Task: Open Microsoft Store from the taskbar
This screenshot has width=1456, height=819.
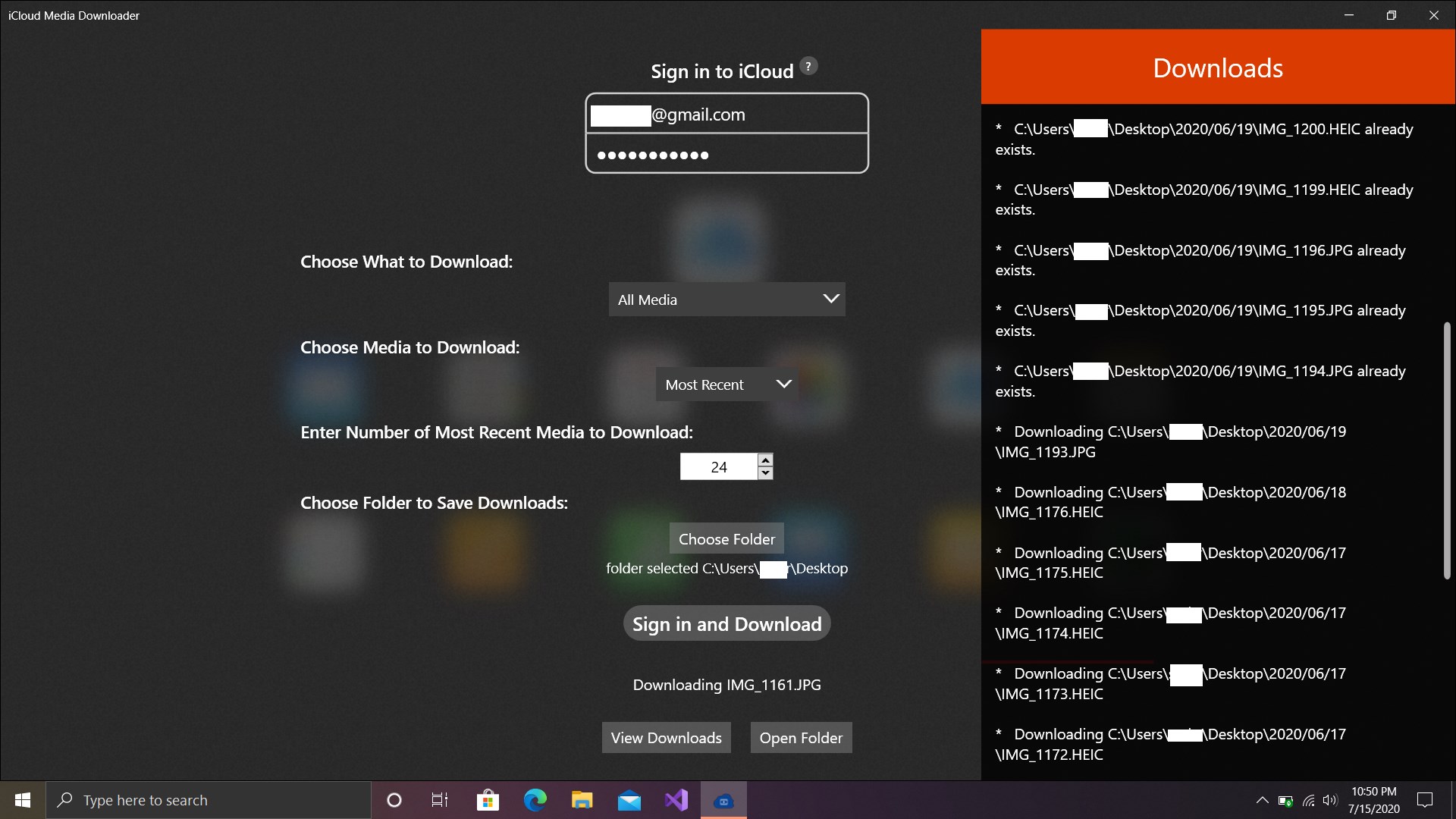Action: click(488, 800)
